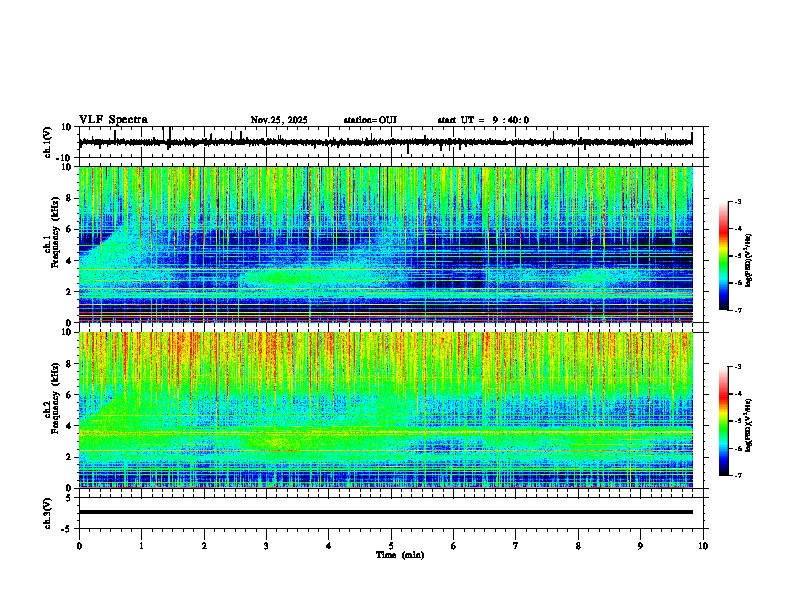Viewport: 792px width, 612px height.
Task: Click the flat ch.3 voltage trace line
Action: [385, 512]
